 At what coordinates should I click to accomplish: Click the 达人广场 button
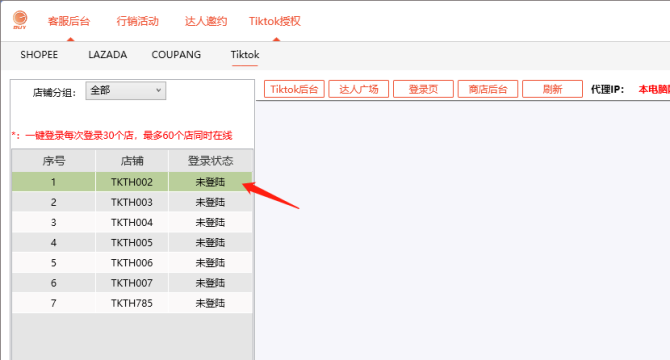[x=359, y=89]
